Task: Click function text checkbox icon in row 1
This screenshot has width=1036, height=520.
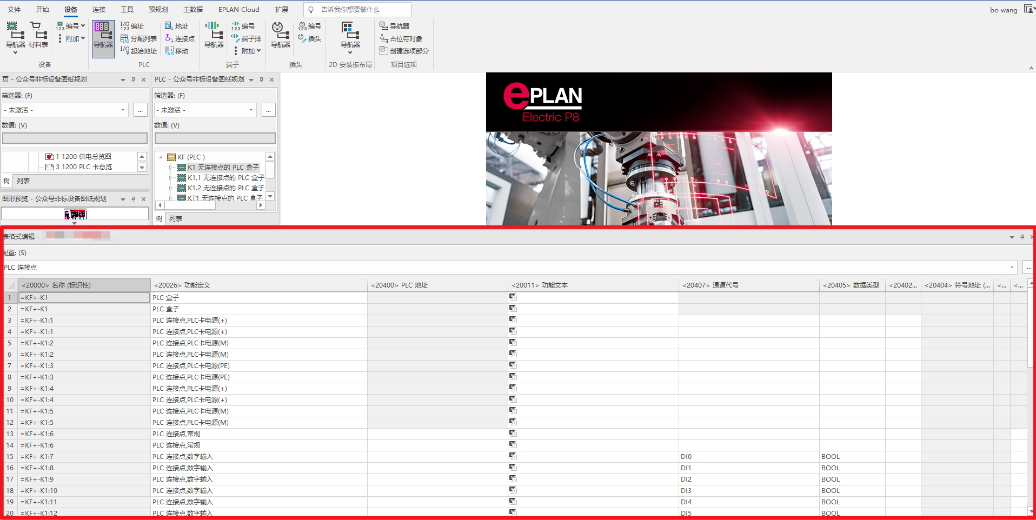Action: click(512, 297)
